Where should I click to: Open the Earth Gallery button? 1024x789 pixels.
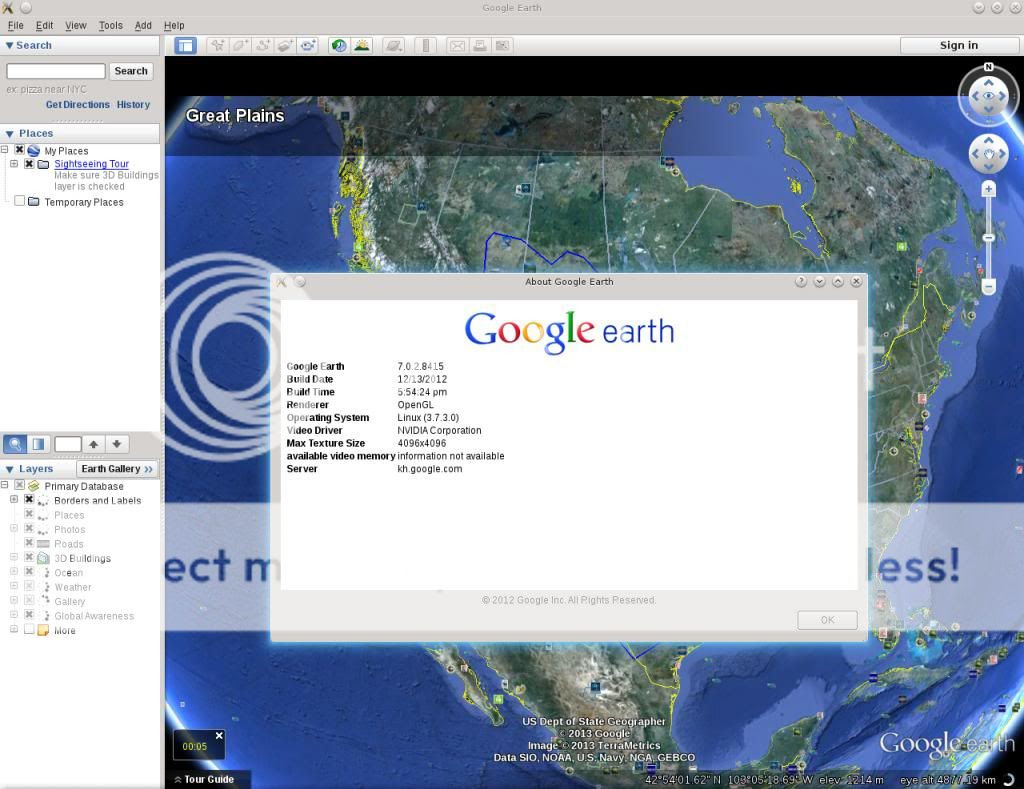[x=117, y=469]
